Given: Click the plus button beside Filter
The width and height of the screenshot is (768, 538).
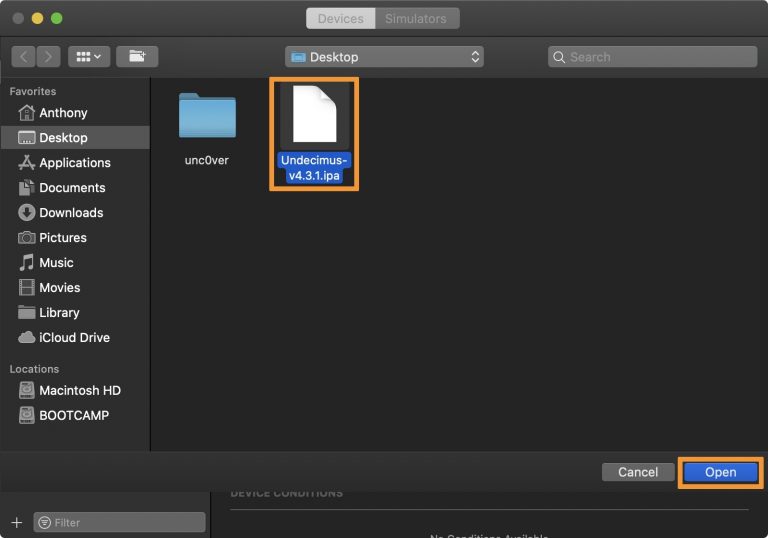Looking at the screenshot, I should [x=17, y=522].
